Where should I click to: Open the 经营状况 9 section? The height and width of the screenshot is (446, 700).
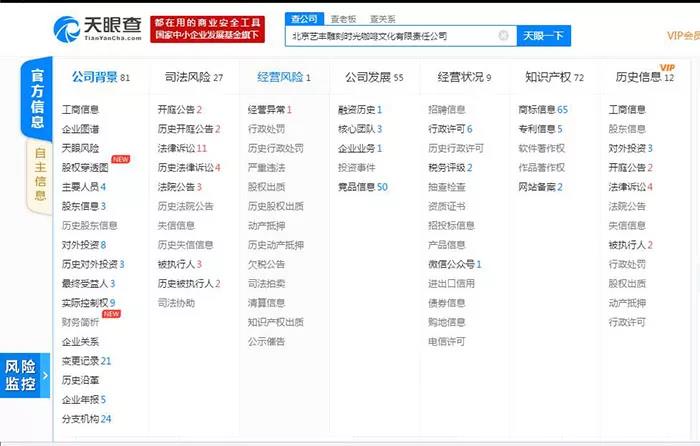[464, 77]
